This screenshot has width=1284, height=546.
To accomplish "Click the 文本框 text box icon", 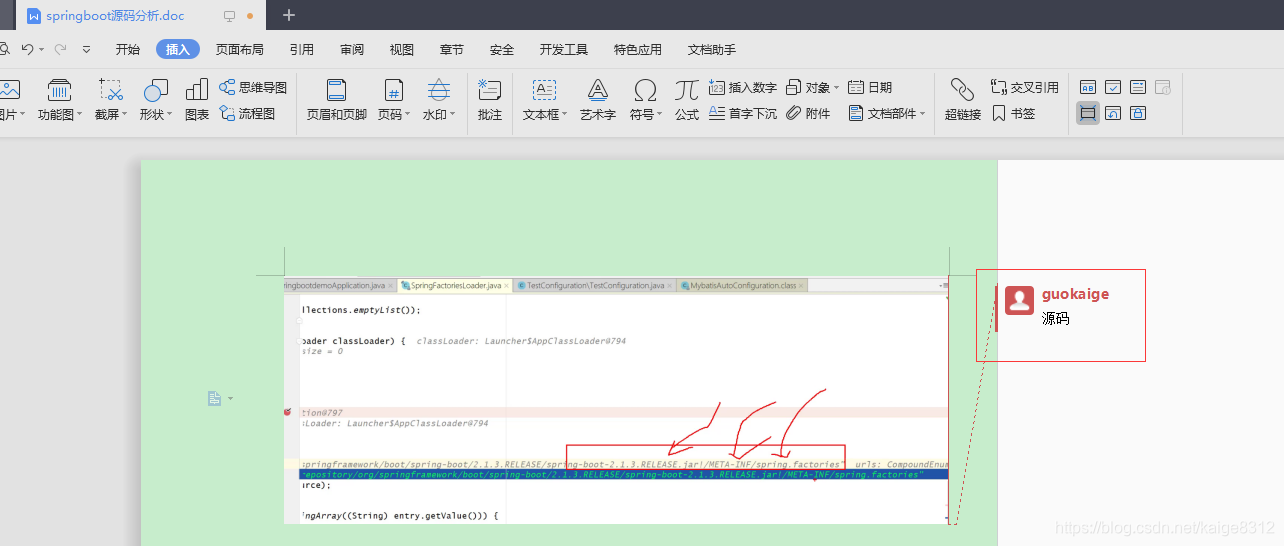I will click(544, 90).
